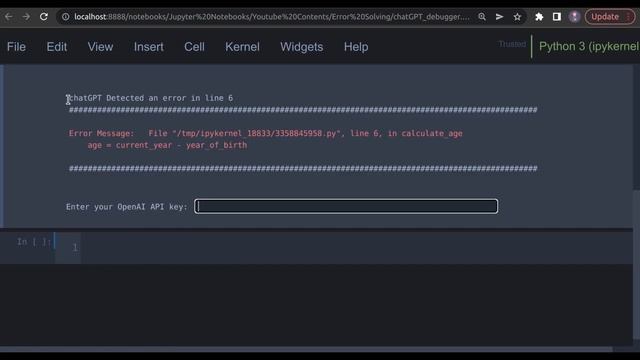
Task: Click the 'In [ ]:' cell prompt
Action: tap(34, 242)
